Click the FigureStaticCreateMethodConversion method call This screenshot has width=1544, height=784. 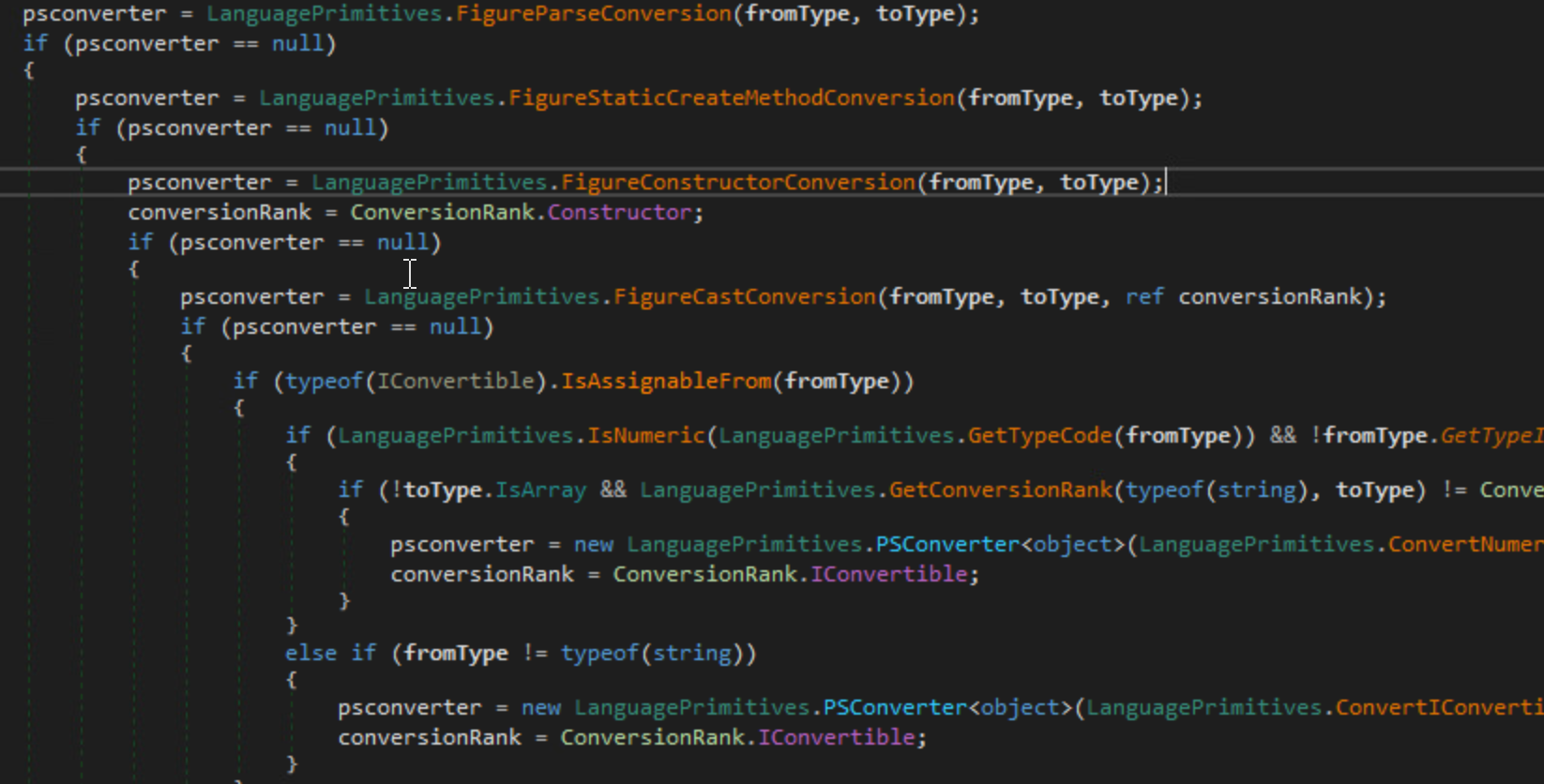pyautogui.click(x=731, y=98)
